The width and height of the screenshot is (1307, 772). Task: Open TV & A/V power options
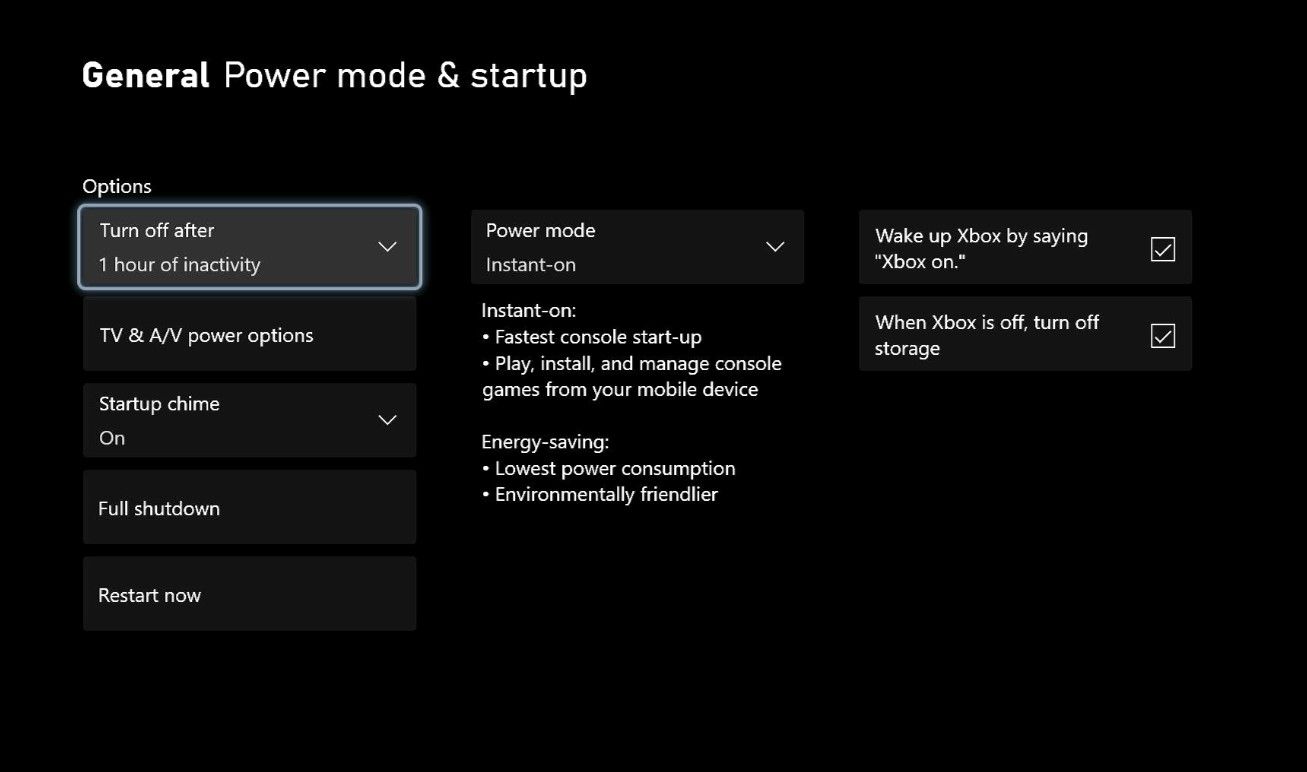click(249, 335)
